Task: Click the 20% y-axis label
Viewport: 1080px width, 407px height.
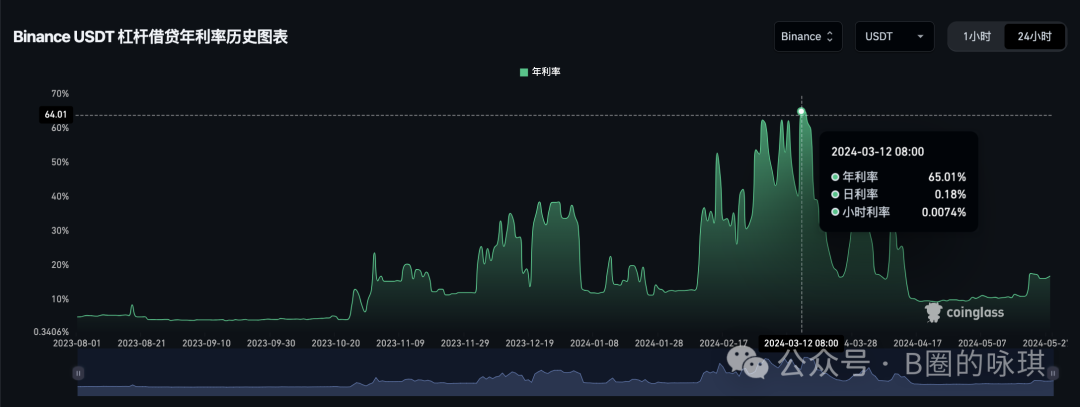Action: point(60,265)
